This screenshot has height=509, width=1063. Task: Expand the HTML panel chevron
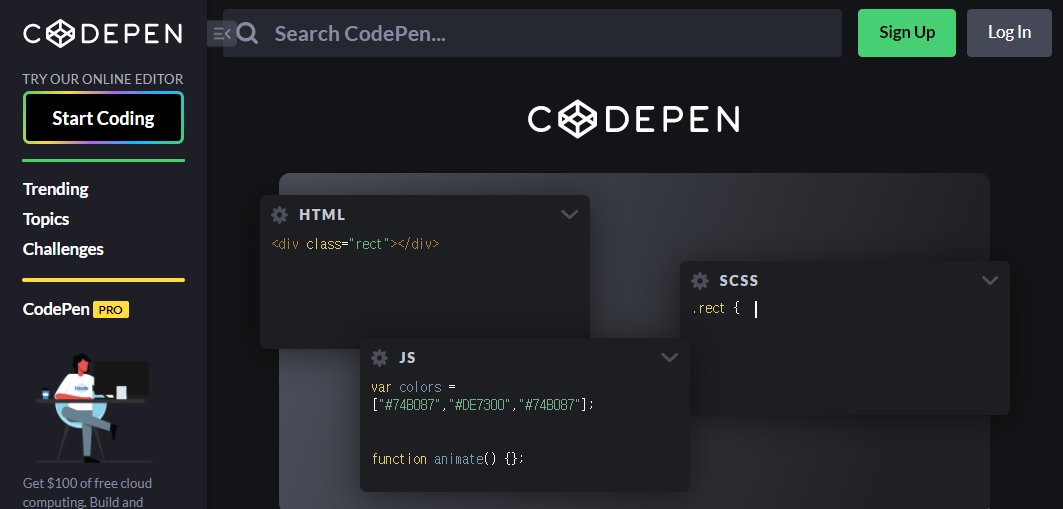[x=569, y=215]
